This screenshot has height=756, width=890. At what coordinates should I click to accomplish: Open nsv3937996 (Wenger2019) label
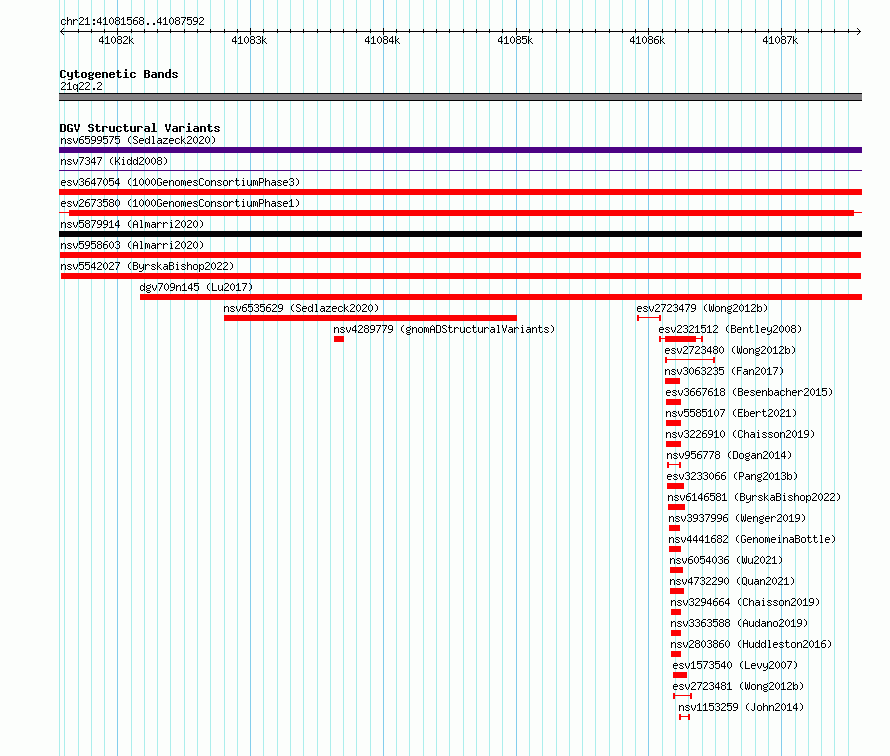coord(737,518)
